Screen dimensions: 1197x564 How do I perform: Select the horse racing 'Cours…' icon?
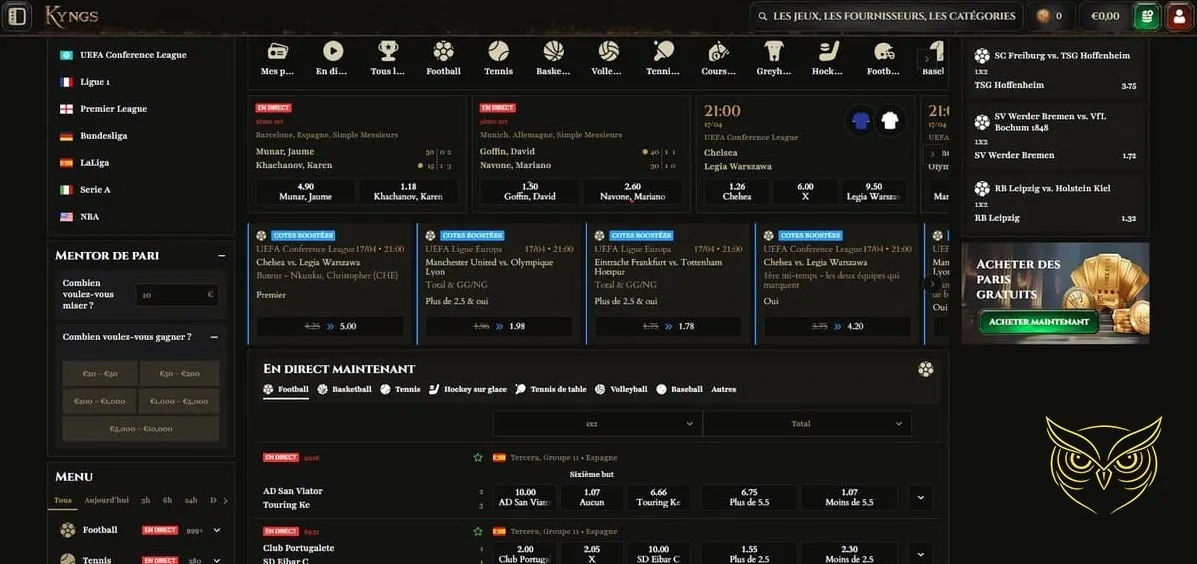coord(718,59)
